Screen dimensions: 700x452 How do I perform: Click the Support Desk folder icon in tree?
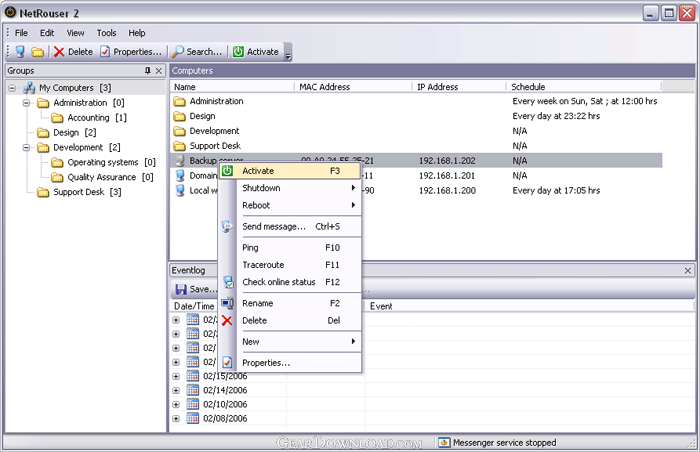pyautogui.click(x=43, y=192)
